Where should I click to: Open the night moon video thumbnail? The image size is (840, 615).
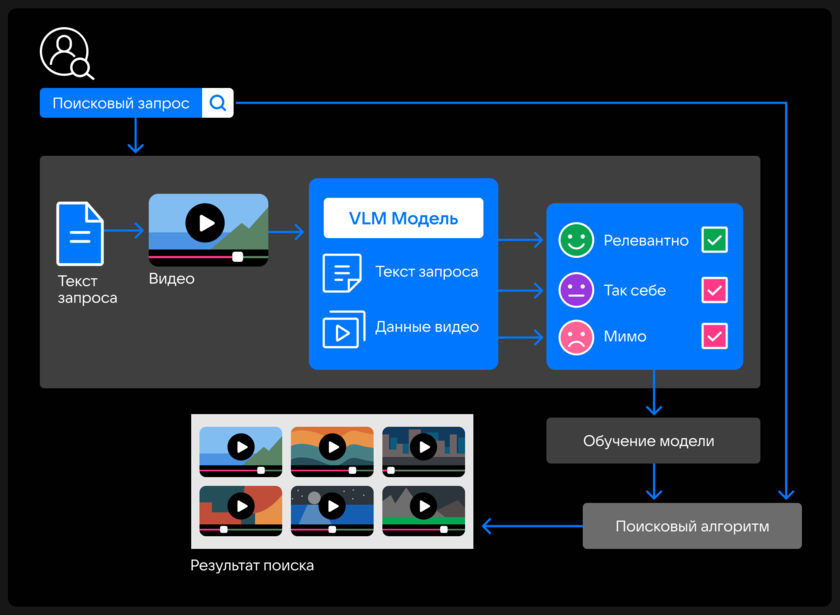(x=332, y=509)
